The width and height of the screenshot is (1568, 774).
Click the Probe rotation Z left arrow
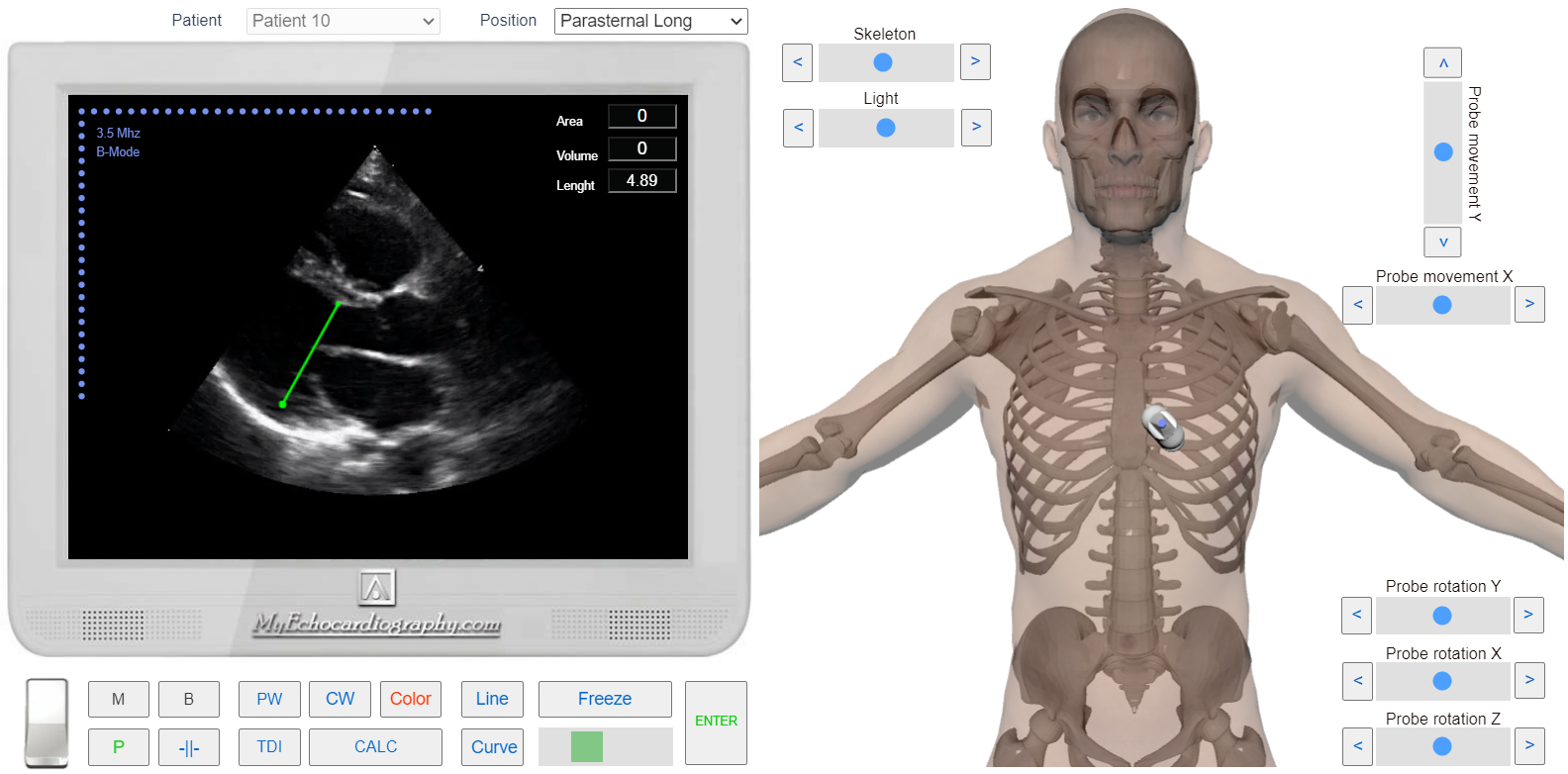point(1358,746)
